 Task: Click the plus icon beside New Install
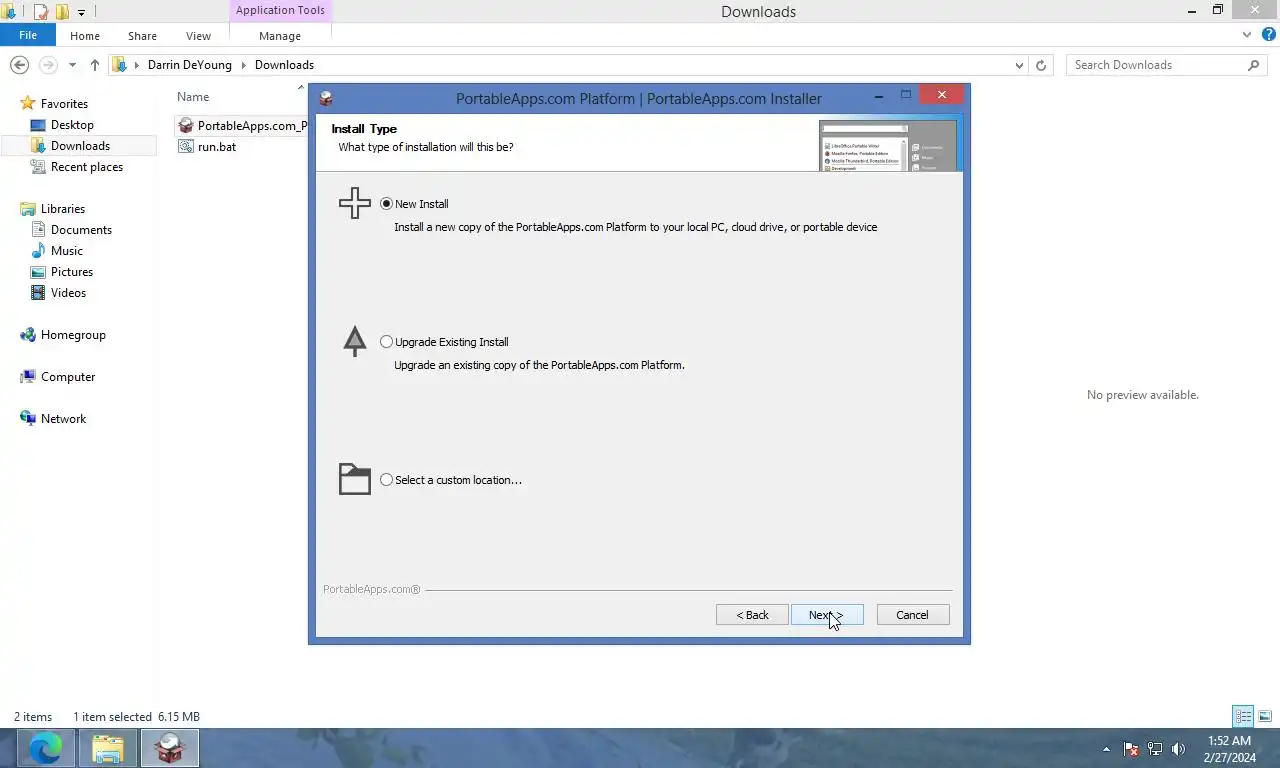click(355, 203)
